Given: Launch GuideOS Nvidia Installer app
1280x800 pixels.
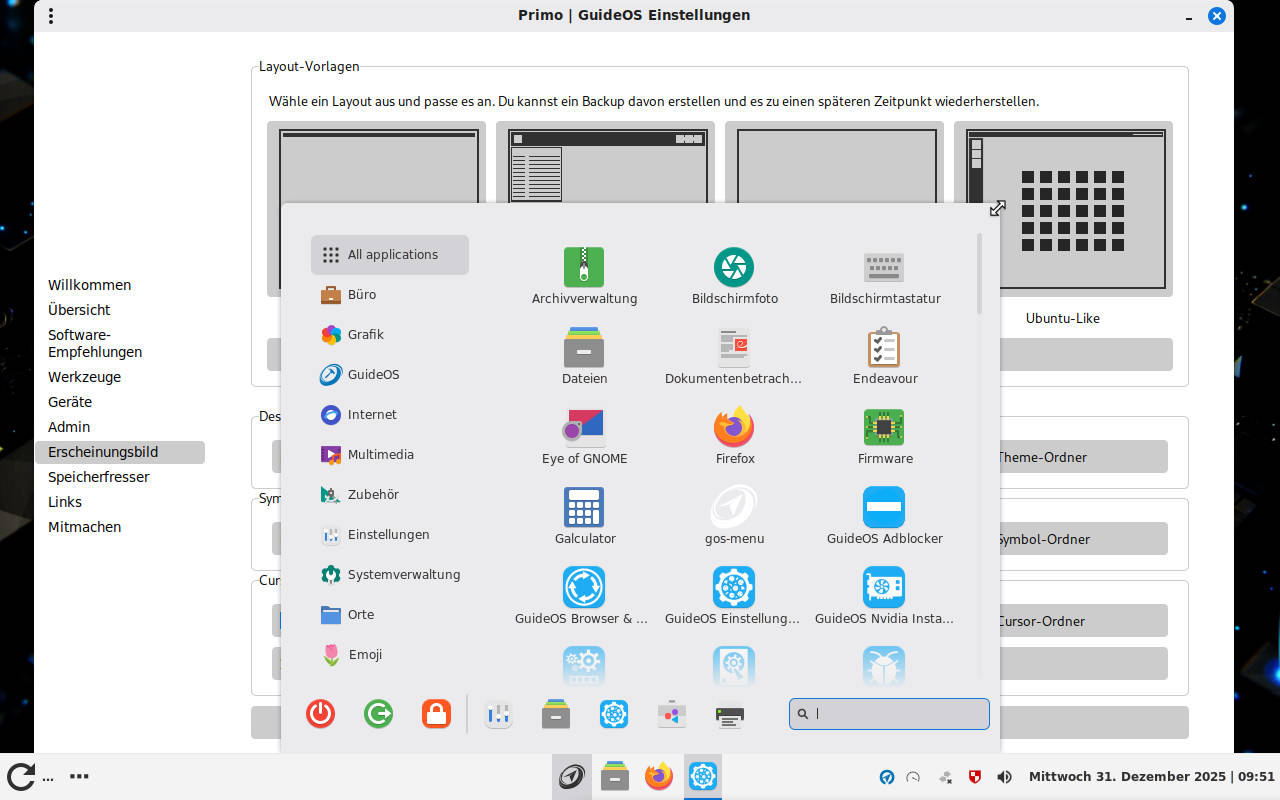Looking at the screenshot, I should [885, 596].
